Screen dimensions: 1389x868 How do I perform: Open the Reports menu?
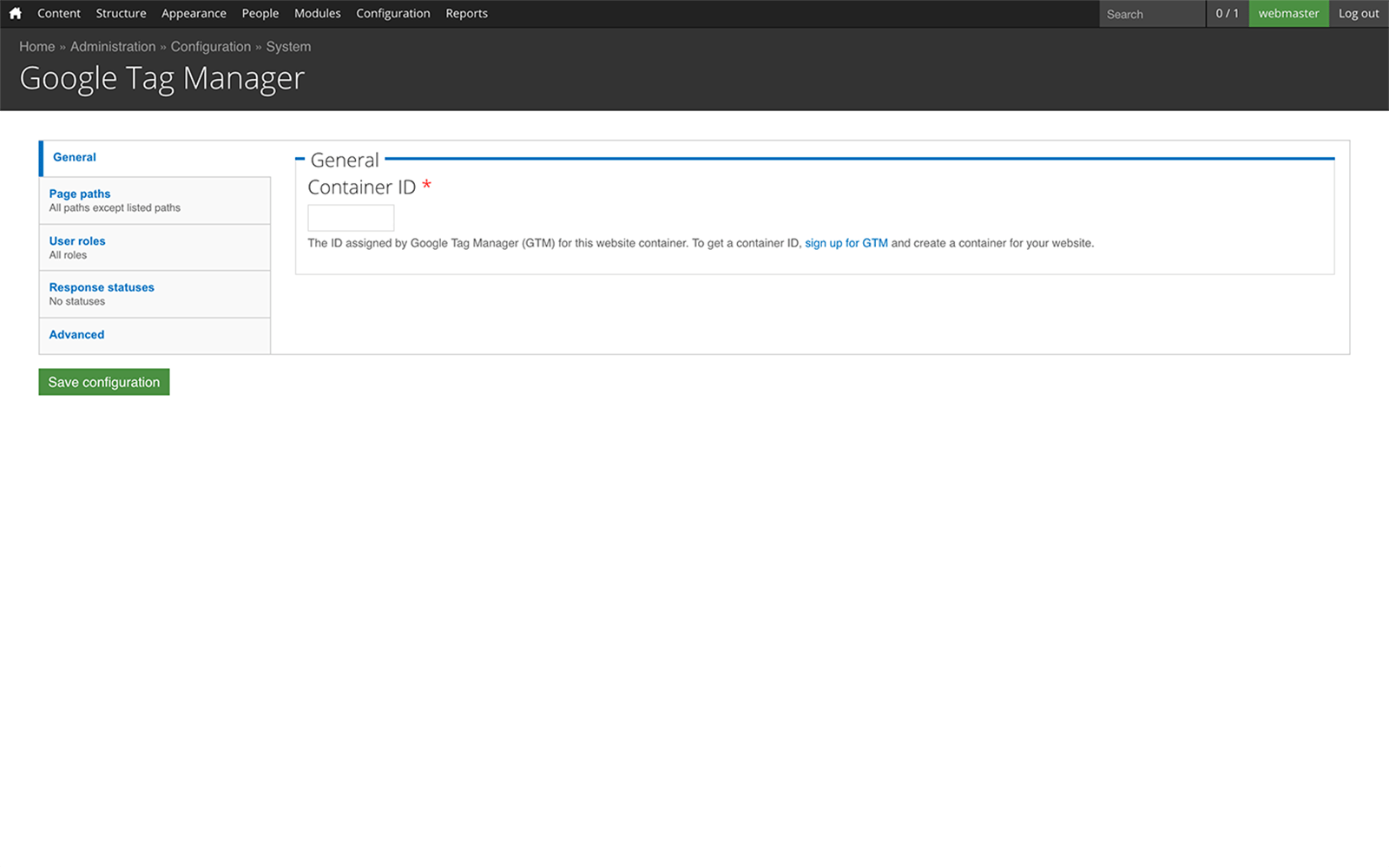(x=466, y=13)
